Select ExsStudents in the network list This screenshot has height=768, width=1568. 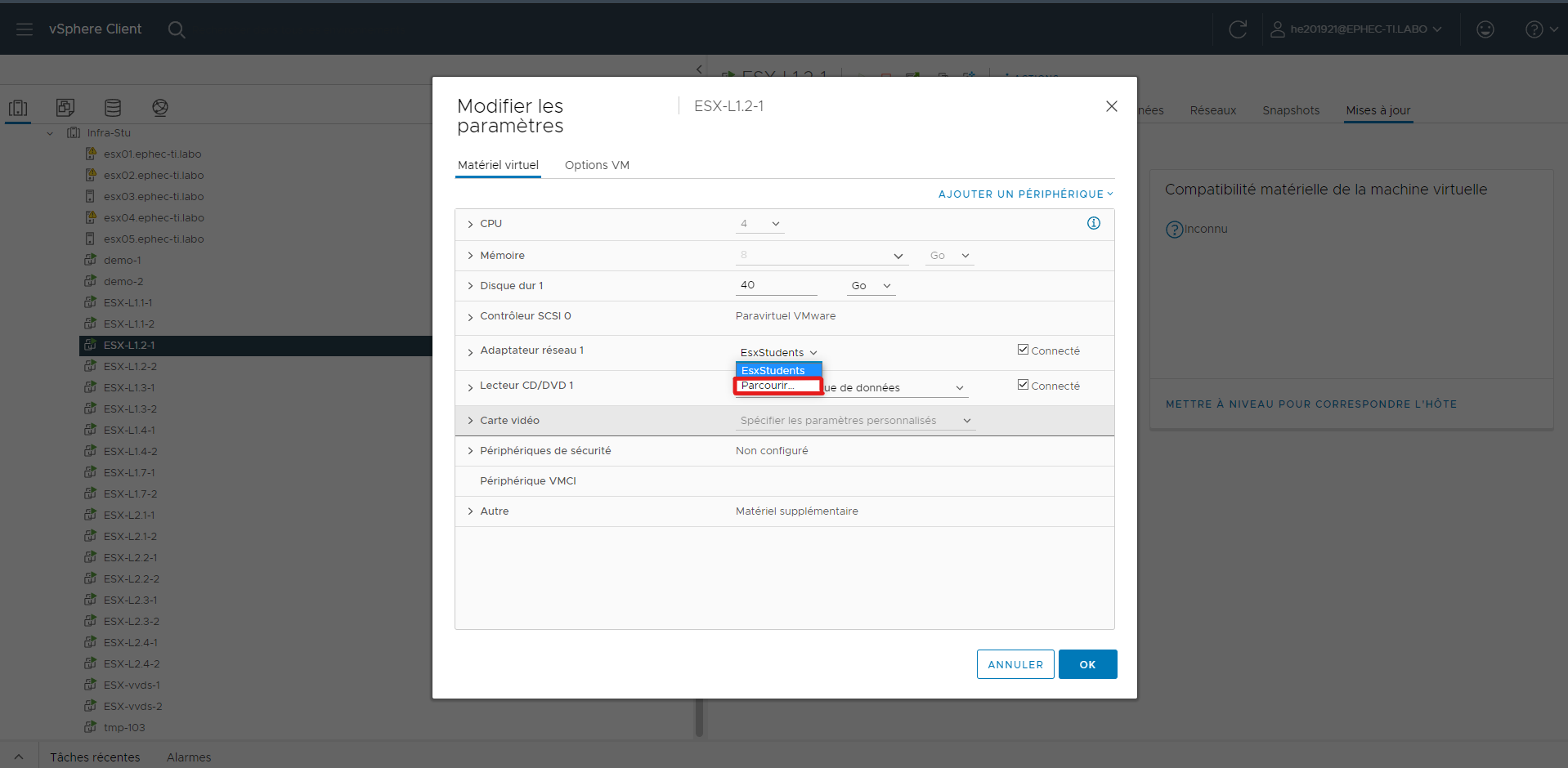click(778, 370)
